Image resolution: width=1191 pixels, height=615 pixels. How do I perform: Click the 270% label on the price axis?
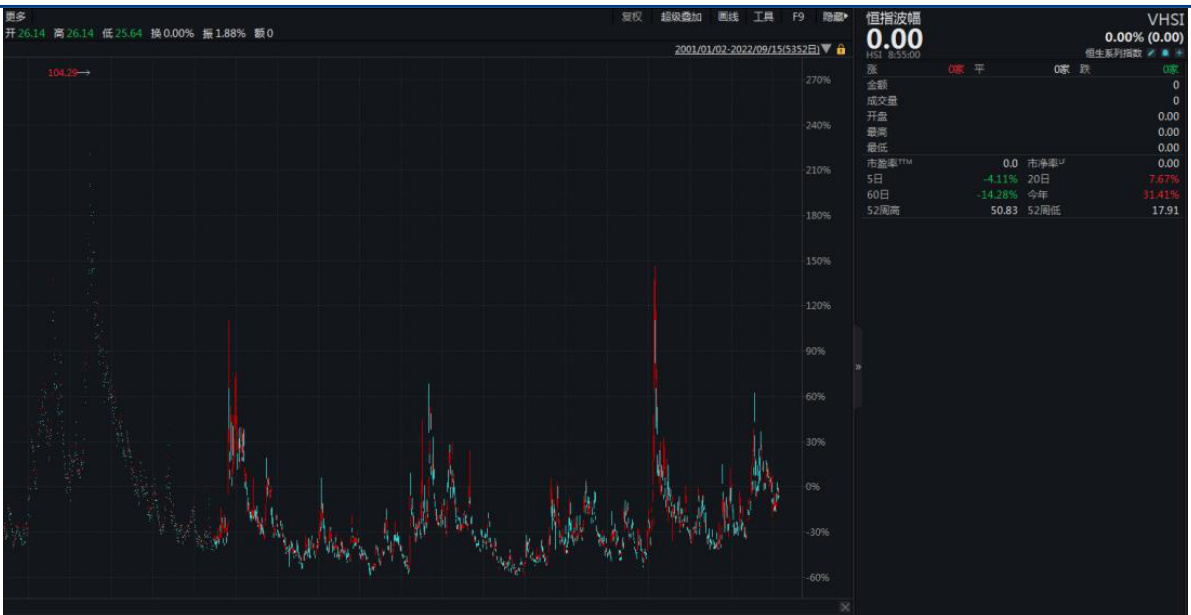pos(818,80)
